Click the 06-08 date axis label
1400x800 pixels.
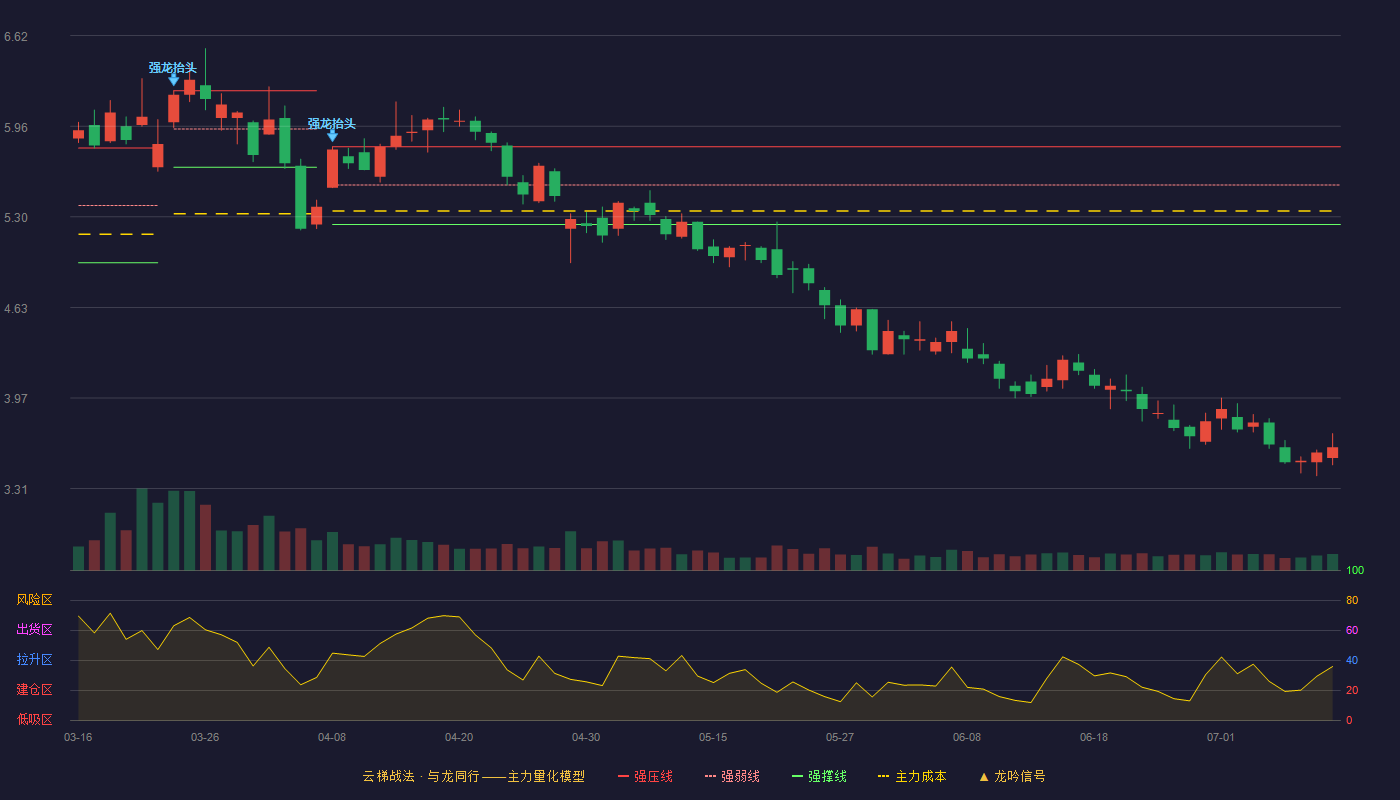coord(967,737)
